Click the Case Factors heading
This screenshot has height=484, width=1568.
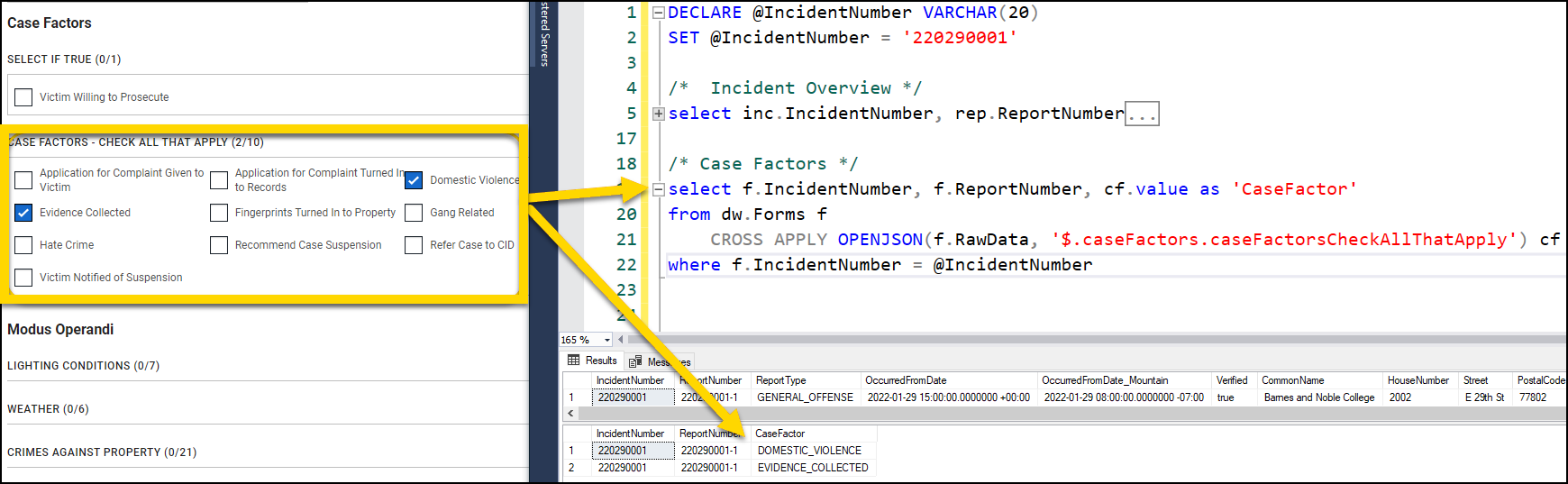(x=50, y=23)
